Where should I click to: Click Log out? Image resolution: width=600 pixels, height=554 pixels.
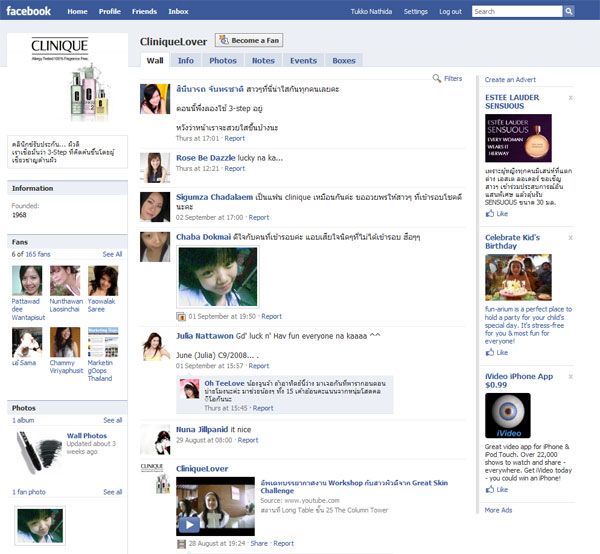pos(450,11)
